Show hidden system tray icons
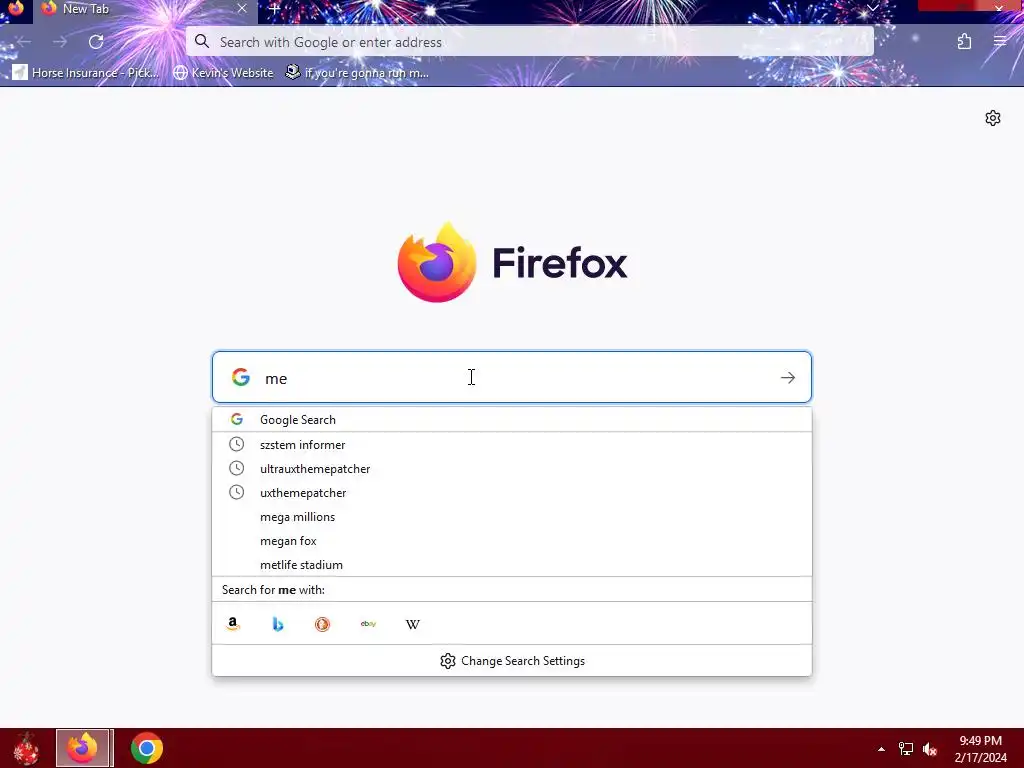 tap(881, 749)
